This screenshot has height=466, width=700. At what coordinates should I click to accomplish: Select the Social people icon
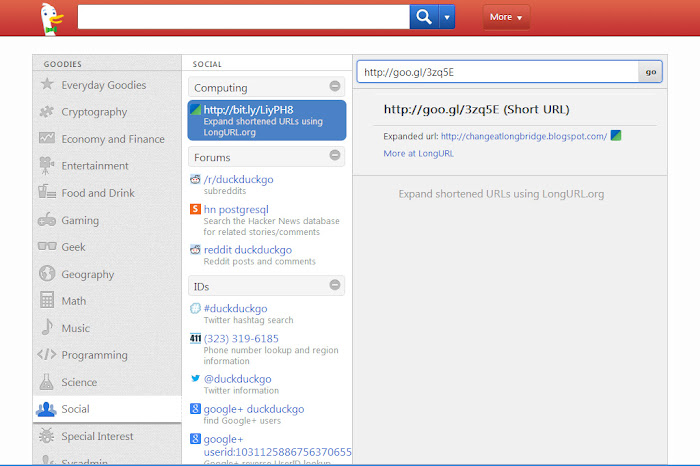pos(47,409)
